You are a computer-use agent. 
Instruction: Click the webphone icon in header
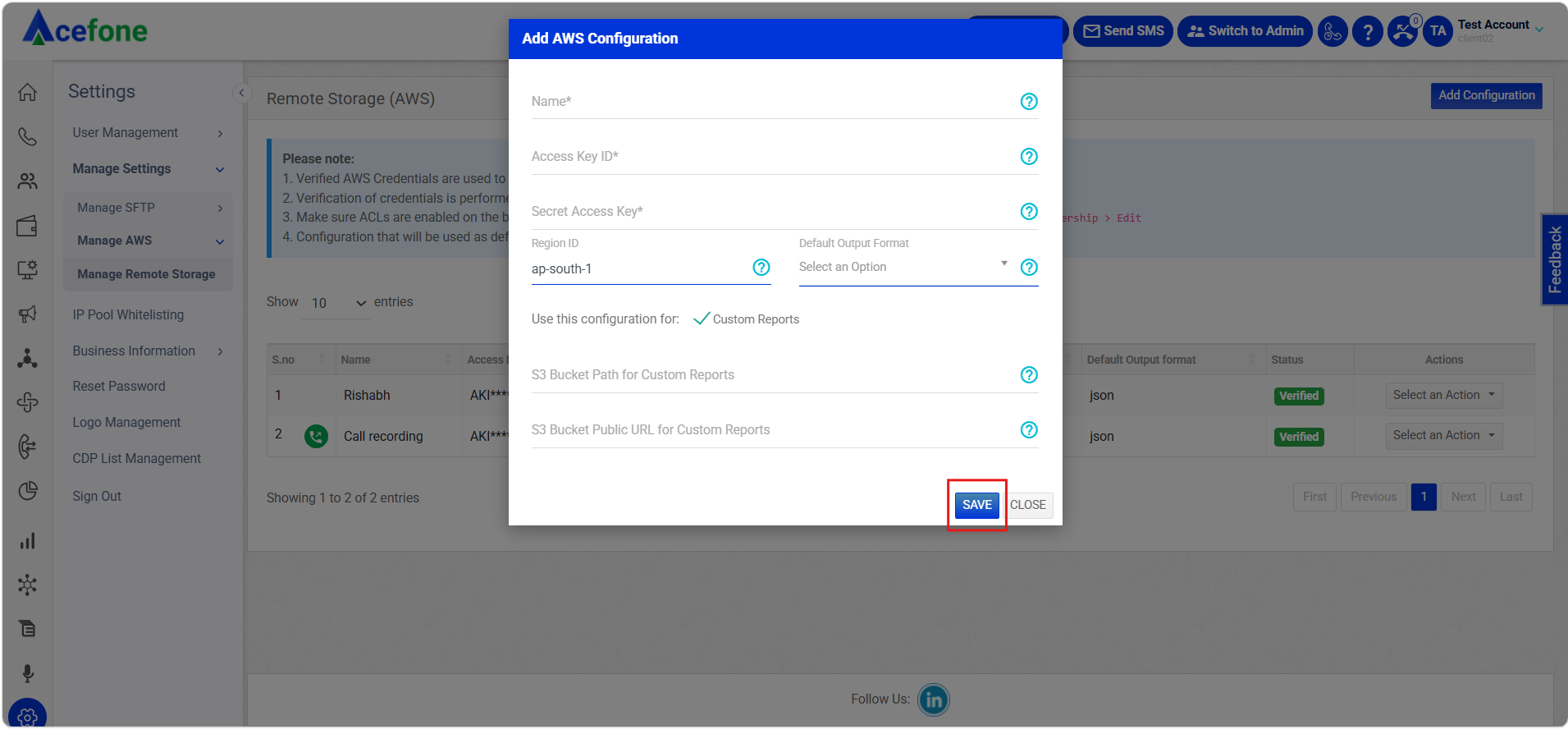pyautogui.click(x=1333, y=31)
